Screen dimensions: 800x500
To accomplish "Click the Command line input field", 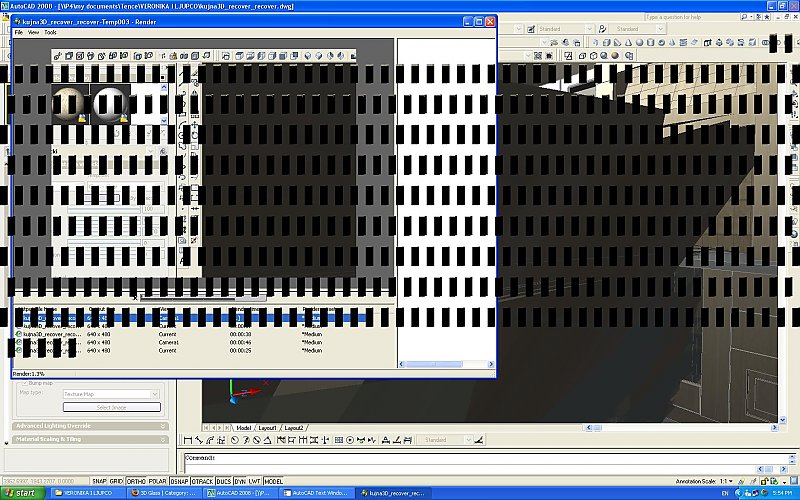I will (485, 458).
